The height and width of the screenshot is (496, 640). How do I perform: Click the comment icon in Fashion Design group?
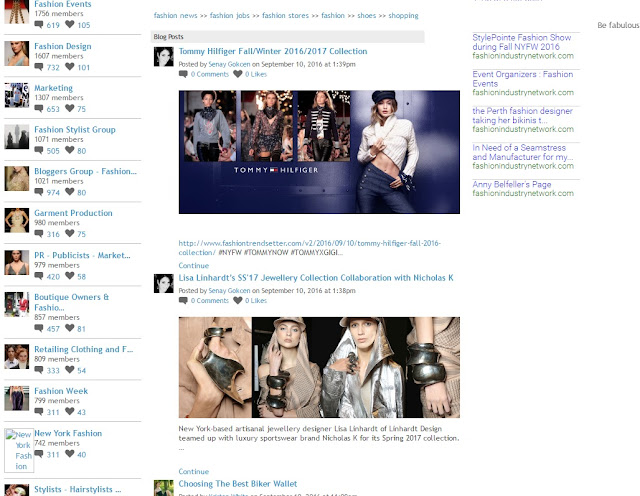(x=39, y=67)
